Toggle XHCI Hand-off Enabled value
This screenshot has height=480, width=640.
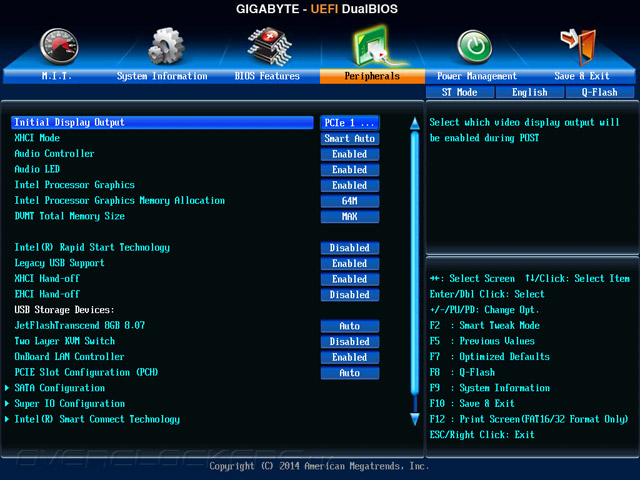[350, 279]
